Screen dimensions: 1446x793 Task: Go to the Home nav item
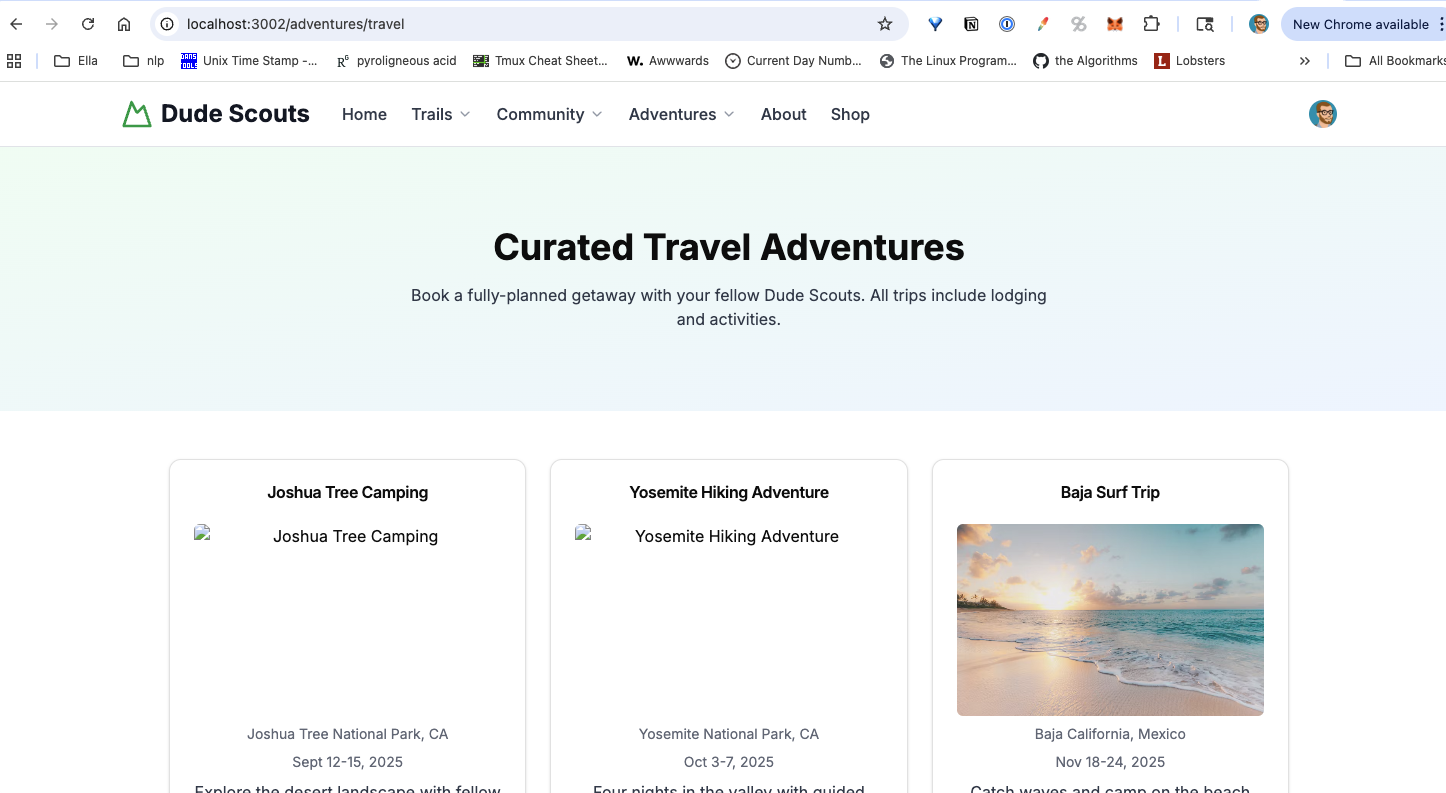pos(364,114)
